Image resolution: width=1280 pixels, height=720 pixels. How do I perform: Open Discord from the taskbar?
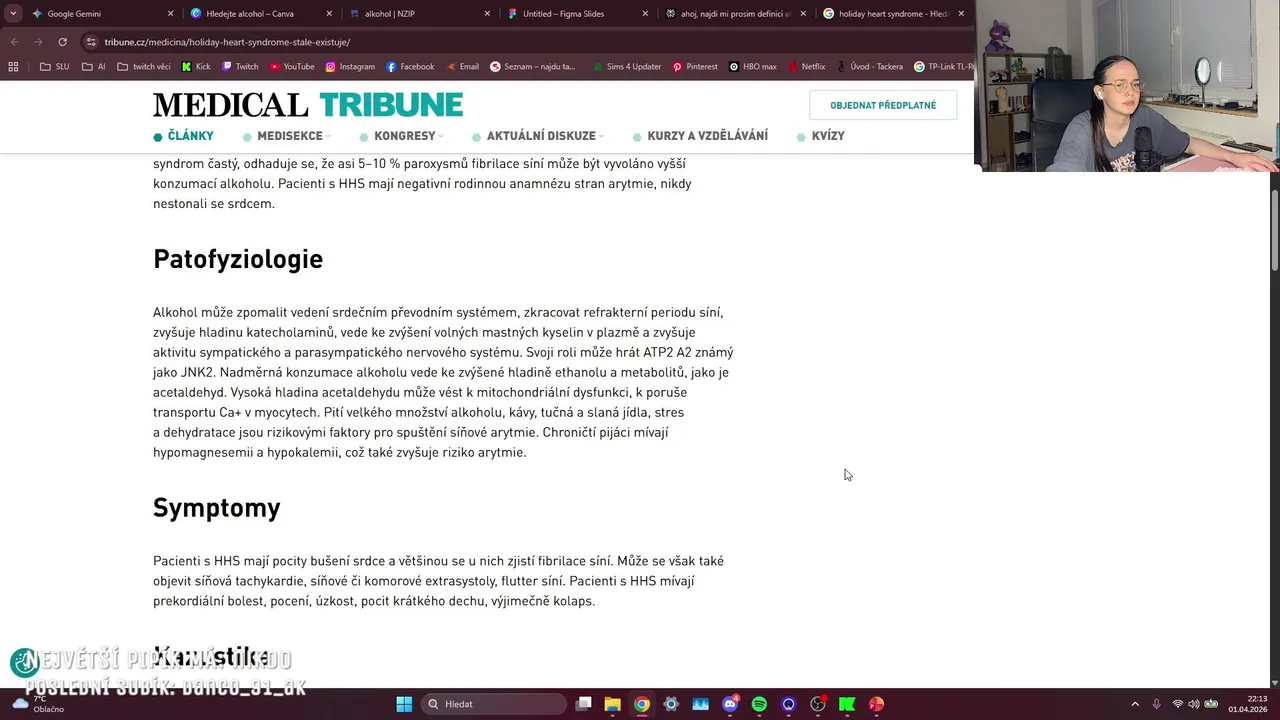coord(730,704)
